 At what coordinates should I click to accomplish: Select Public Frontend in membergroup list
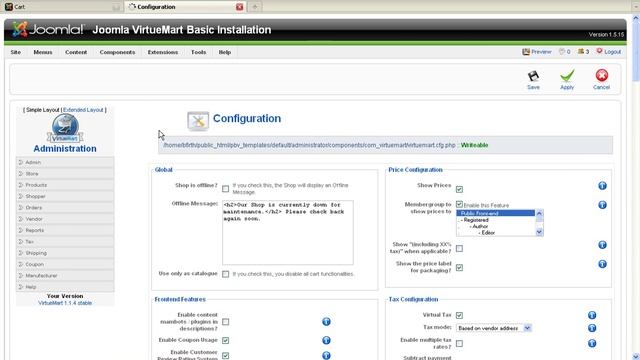pos(496,213)
